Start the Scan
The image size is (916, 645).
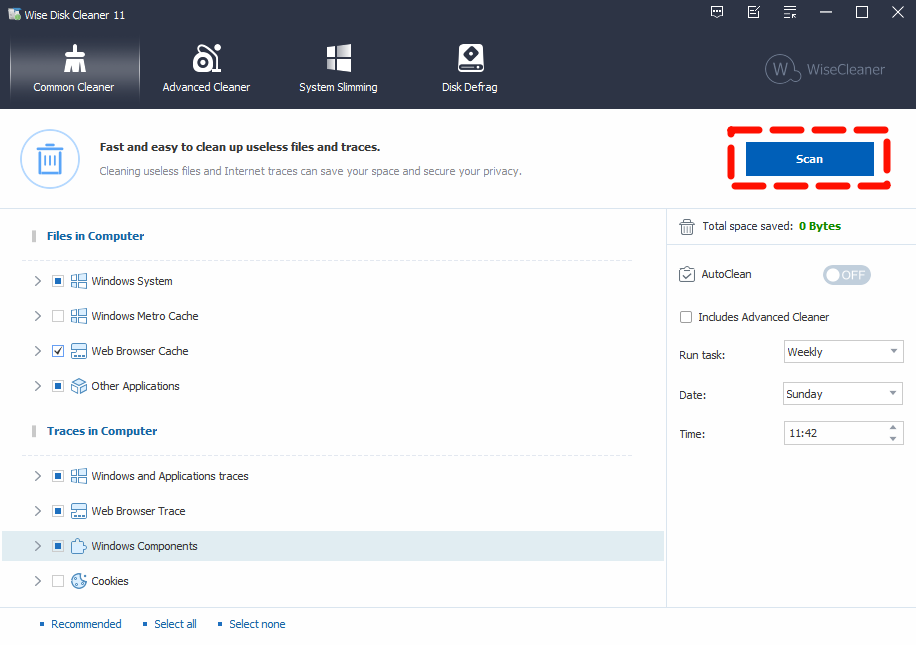pos(810,159)
